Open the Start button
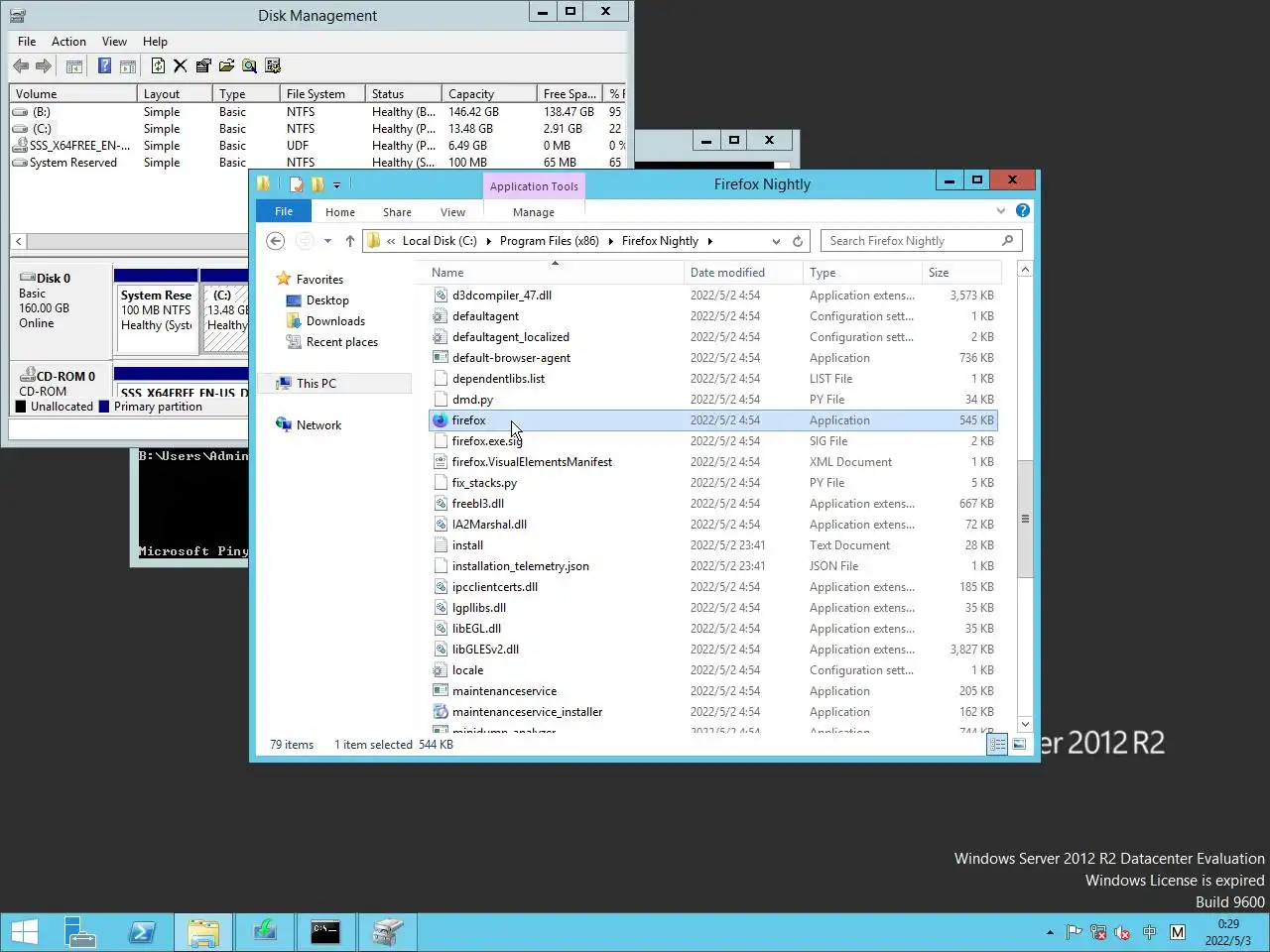 (x=25, y=932)
